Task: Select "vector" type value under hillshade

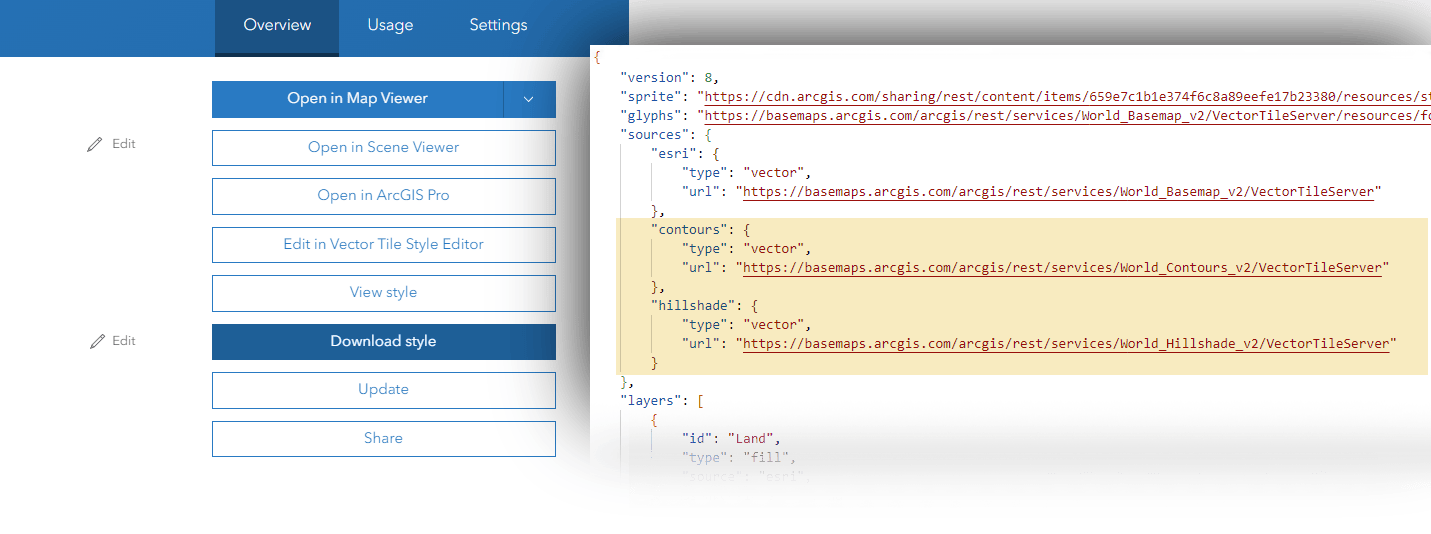Action: coord(774,325)
